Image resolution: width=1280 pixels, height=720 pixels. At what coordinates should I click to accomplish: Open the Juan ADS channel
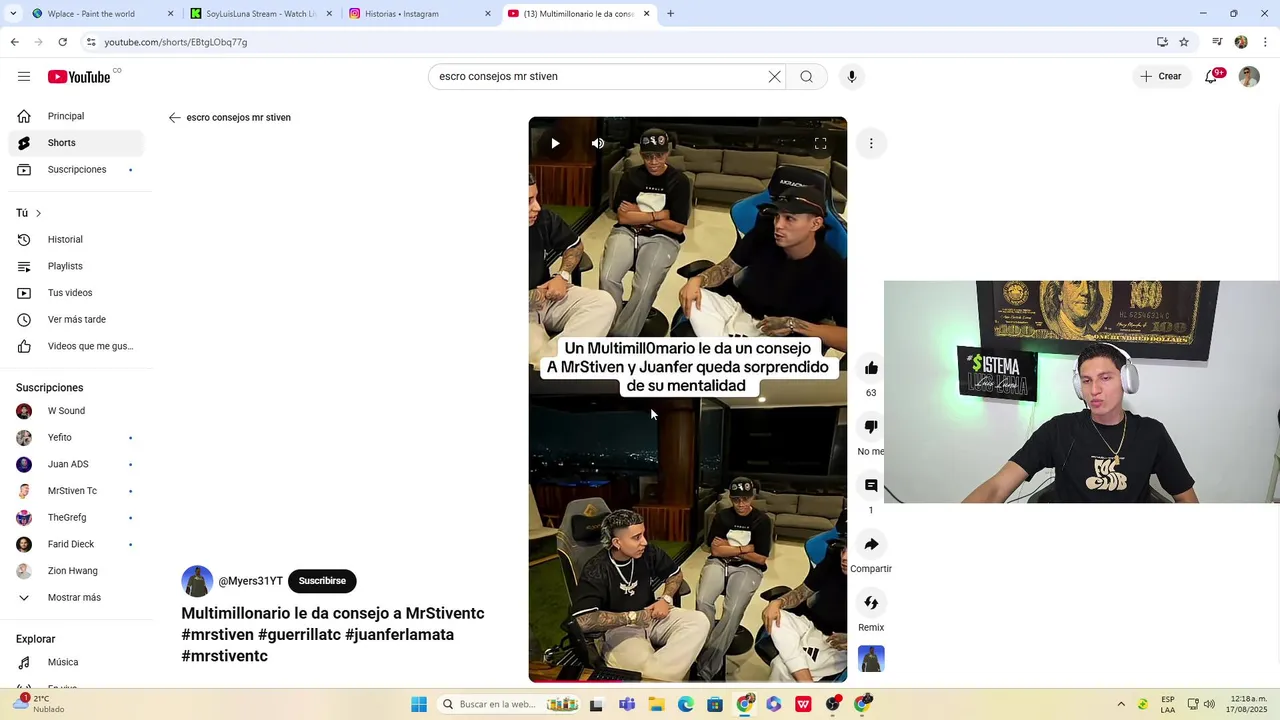(76, 464)
